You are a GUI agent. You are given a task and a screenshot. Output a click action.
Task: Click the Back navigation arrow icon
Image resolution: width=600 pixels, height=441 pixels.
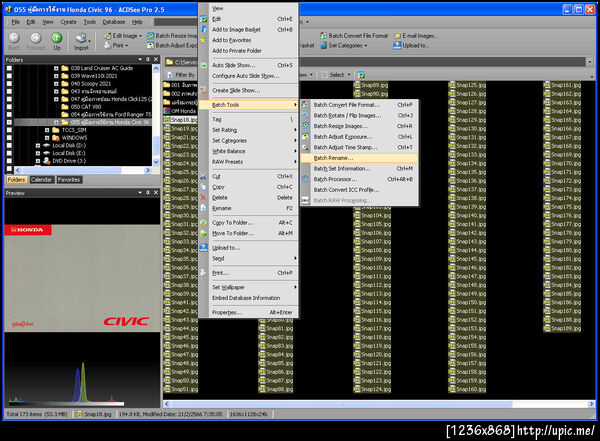pos(14,38)
